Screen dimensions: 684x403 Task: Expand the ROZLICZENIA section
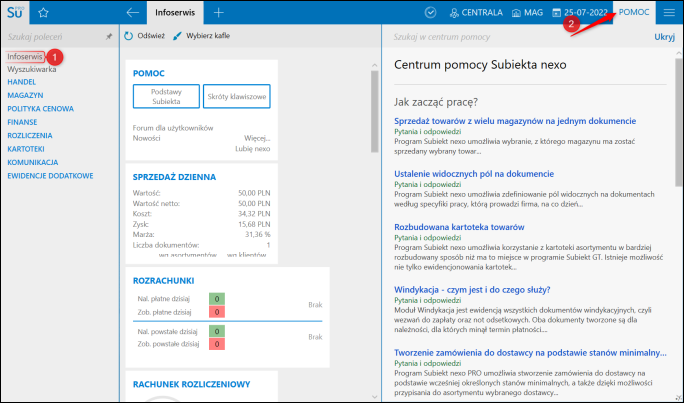[x=30, y=136]
